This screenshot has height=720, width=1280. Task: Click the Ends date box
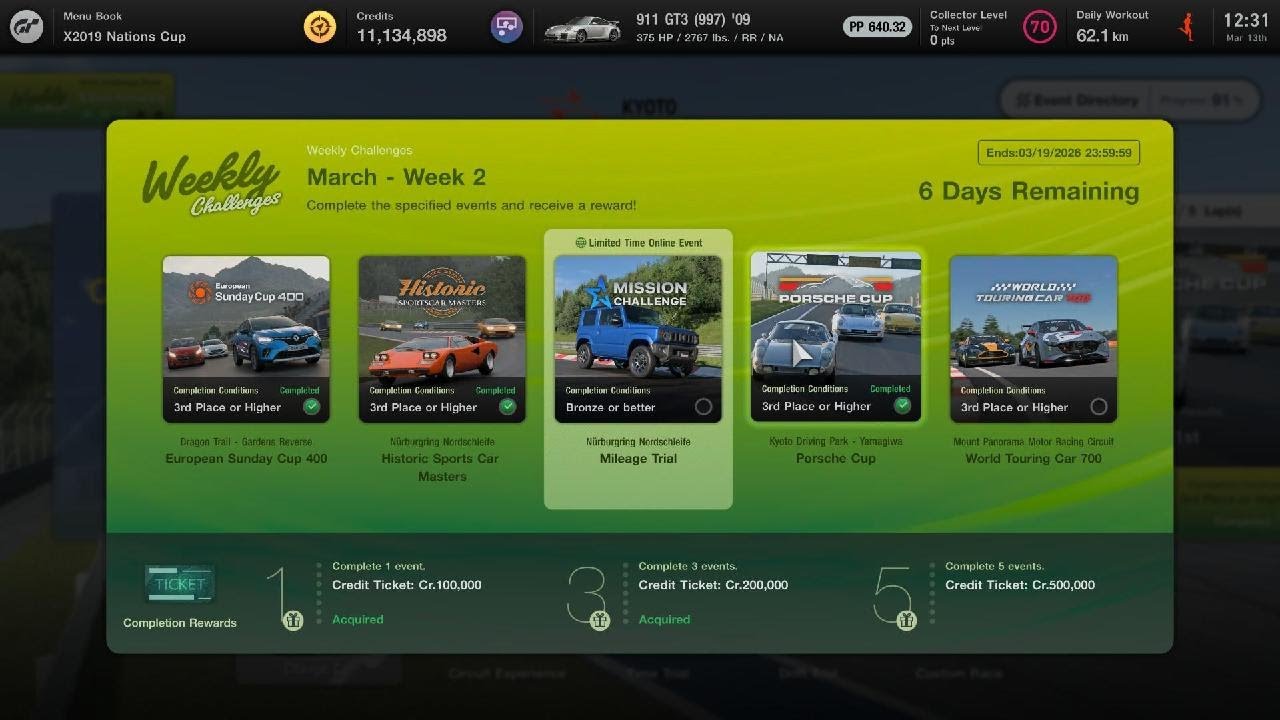pos(1059,153)
